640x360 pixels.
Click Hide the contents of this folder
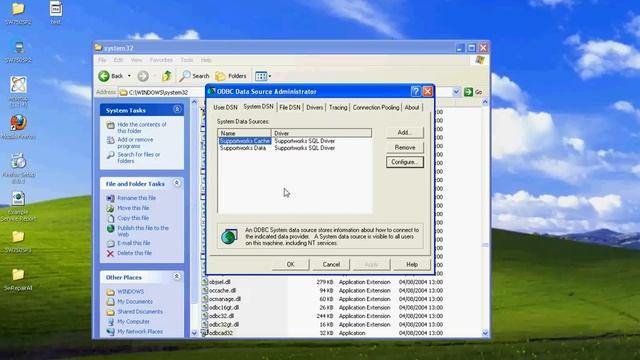tap(142, 128)
